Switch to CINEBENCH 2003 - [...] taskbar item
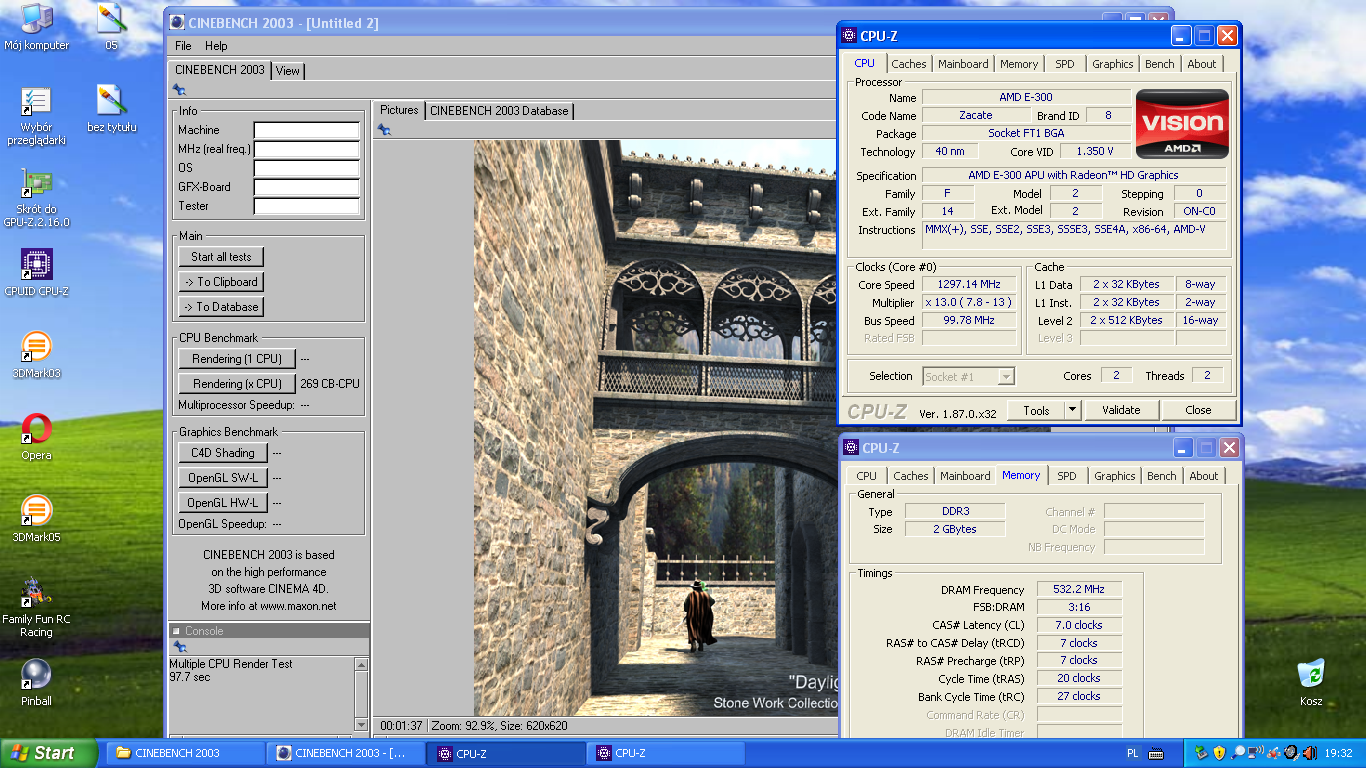 [x=346, y=753]
